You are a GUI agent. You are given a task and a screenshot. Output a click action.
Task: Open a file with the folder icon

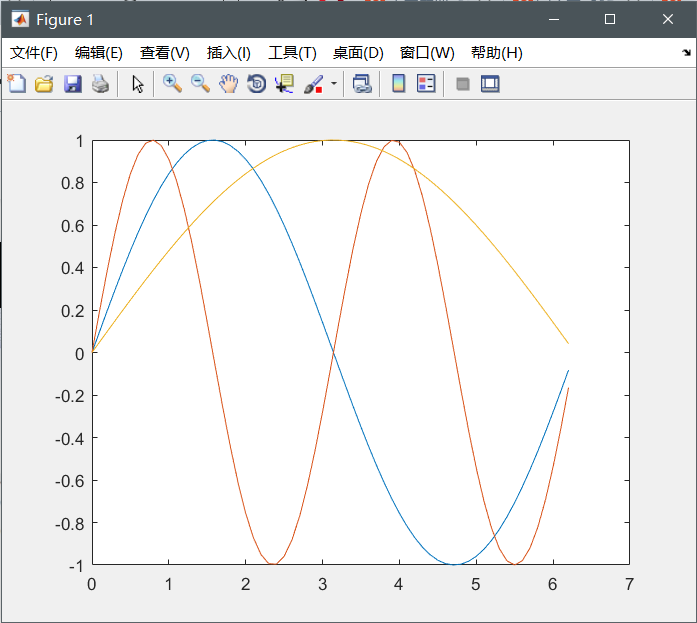(x=44, y=84)
